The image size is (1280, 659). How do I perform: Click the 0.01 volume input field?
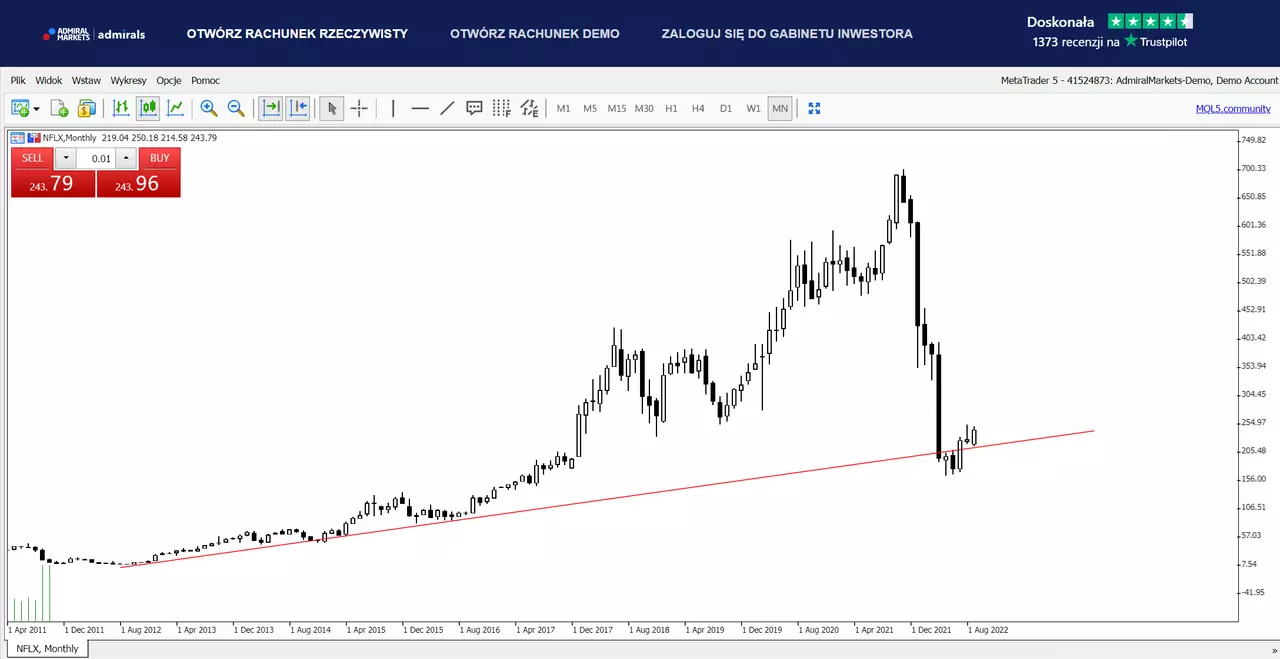pyautogui.click(x=96, y=158)
